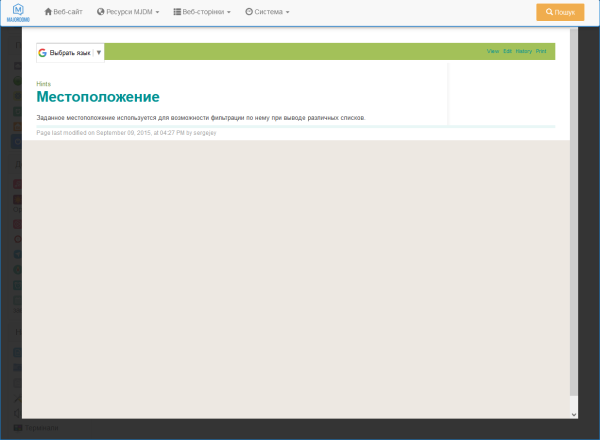Open the History link in green bar

[x=523, y=51]
